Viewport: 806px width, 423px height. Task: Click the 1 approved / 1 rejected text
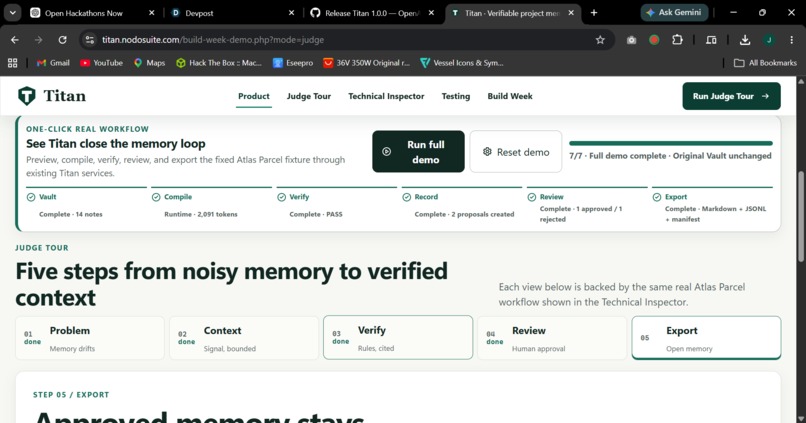click(581, 214)
